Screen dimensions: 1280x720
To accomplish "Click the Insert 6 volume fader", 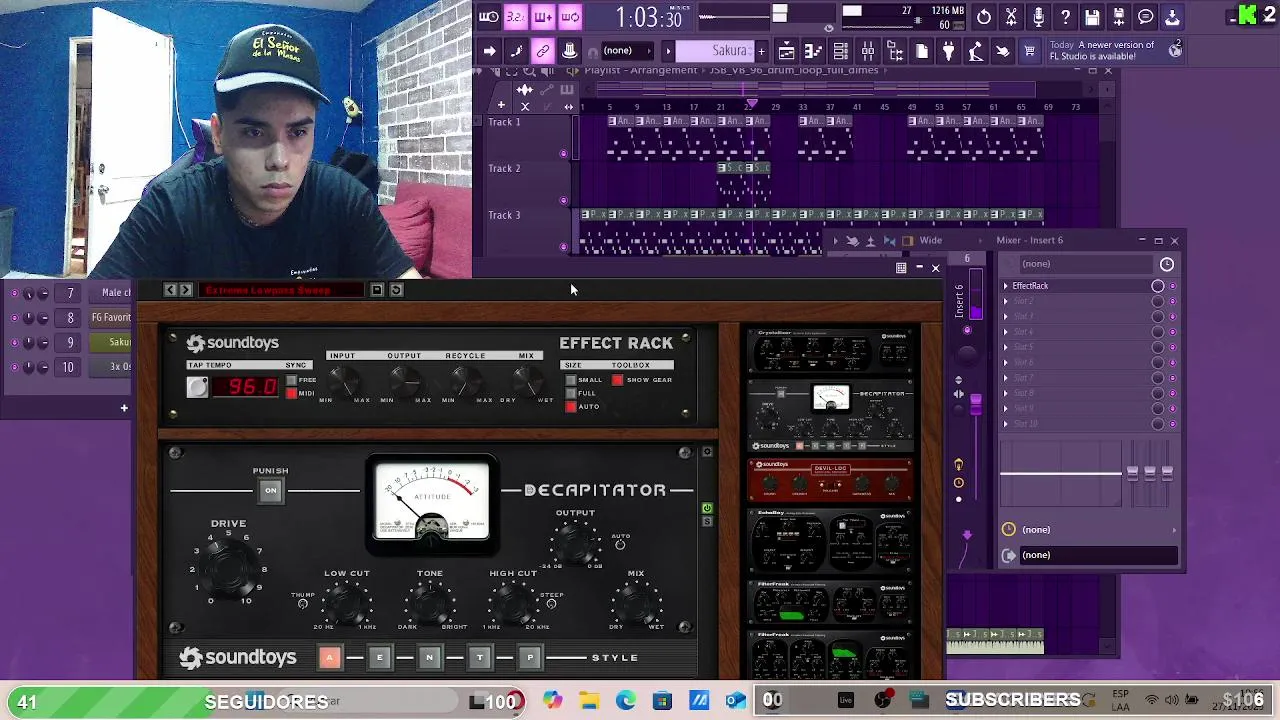I will (975, 403).
